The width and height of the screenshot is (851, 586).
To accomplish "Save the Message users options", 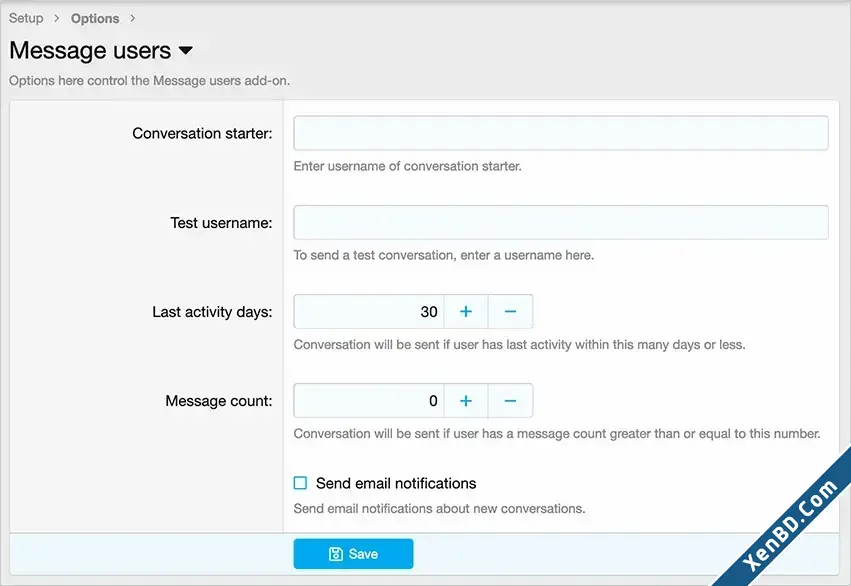I will (353, 554).
